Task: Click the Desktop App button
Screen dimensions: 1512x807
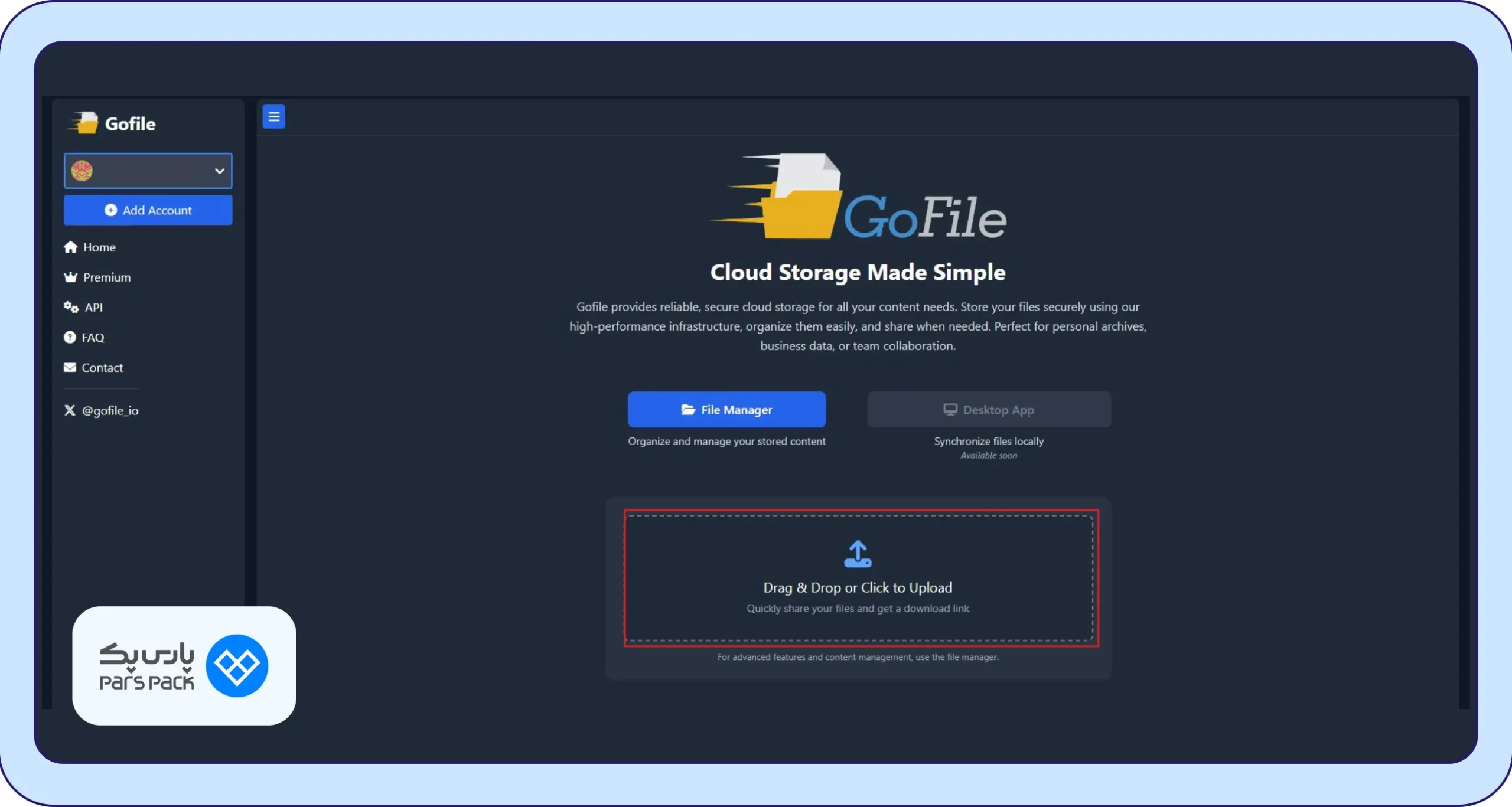Action: (989, 409)
